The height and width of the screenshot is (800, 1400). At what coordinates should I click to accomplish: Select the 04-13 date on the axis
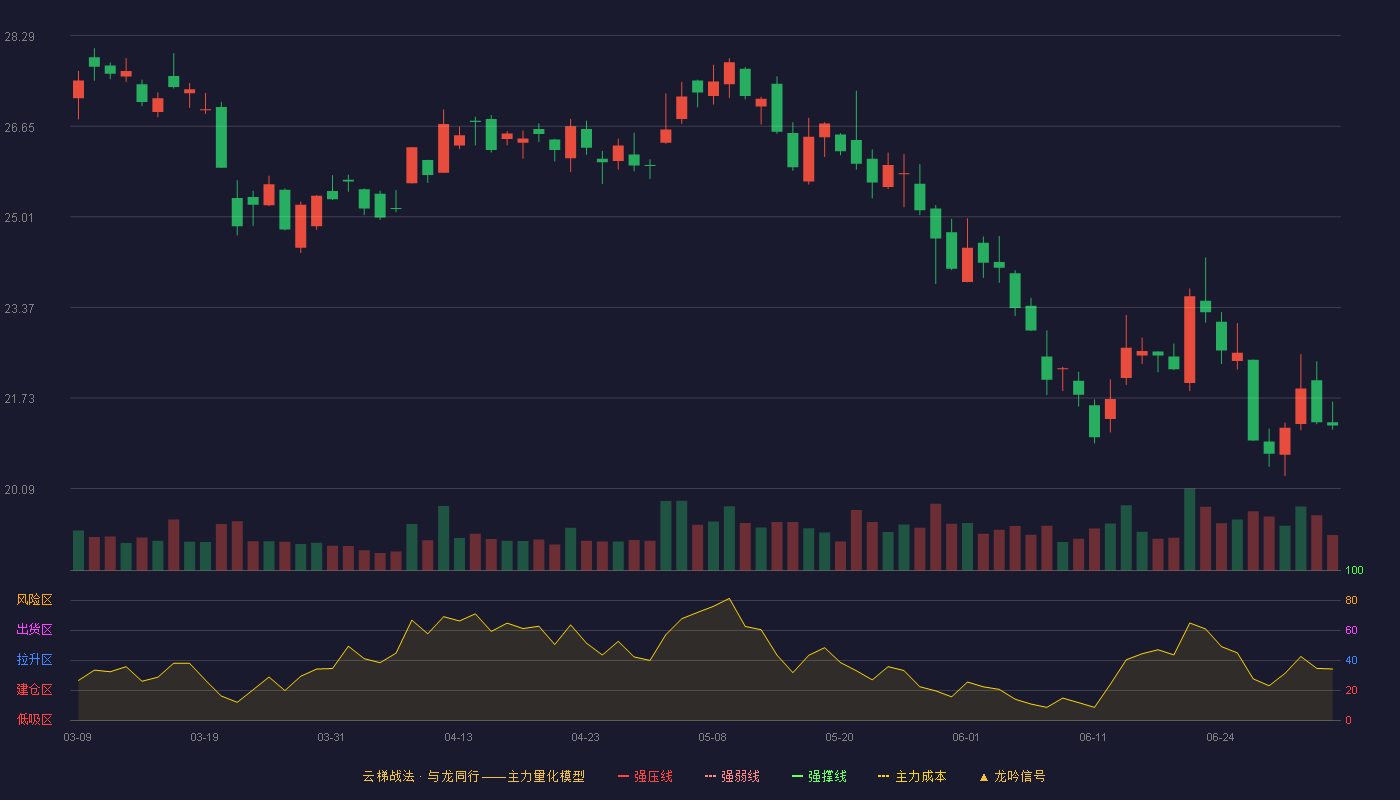[458, 737]
